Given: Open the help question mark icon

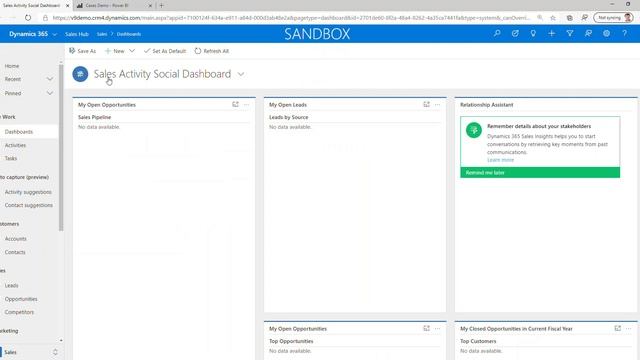Looking at the screenshot, I should coord(624,33).
